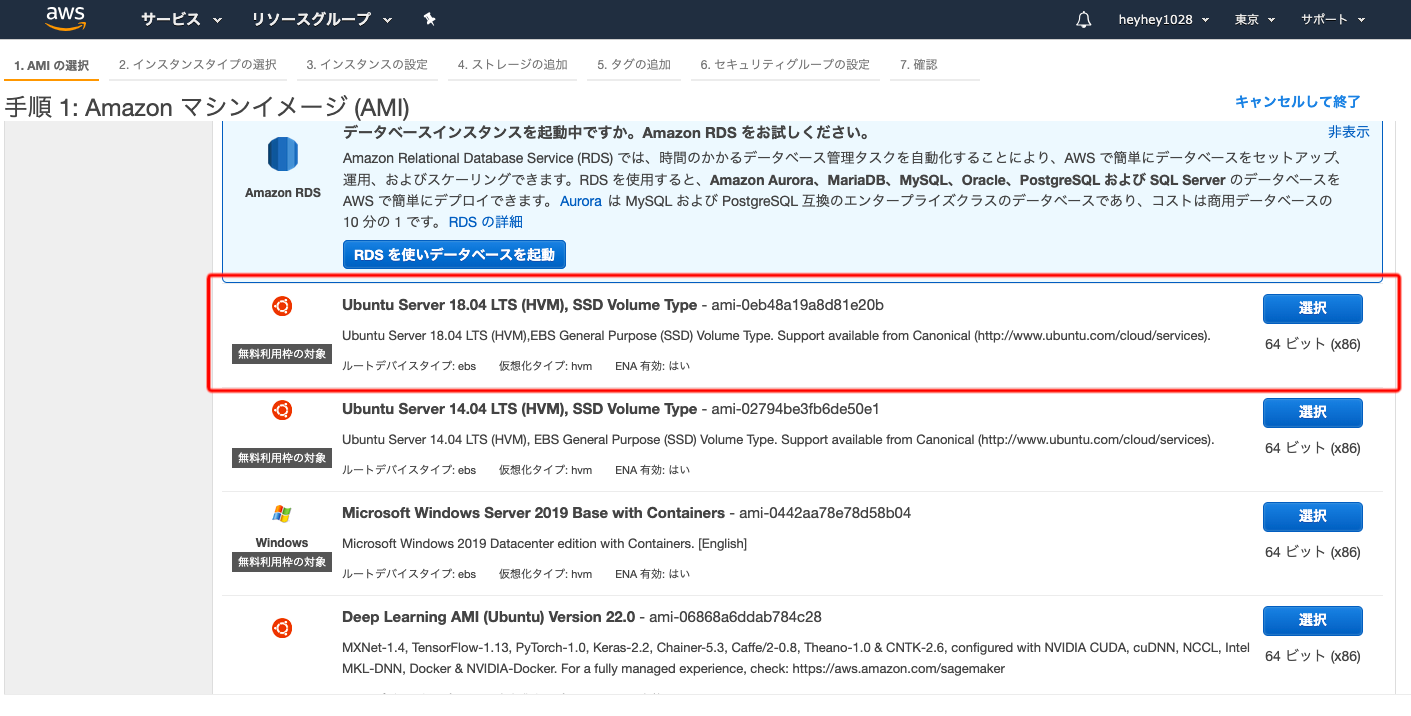Click Microsoft Windows Server 2019 Base title
Screen dimensions: 1411x716
(533, 513)
